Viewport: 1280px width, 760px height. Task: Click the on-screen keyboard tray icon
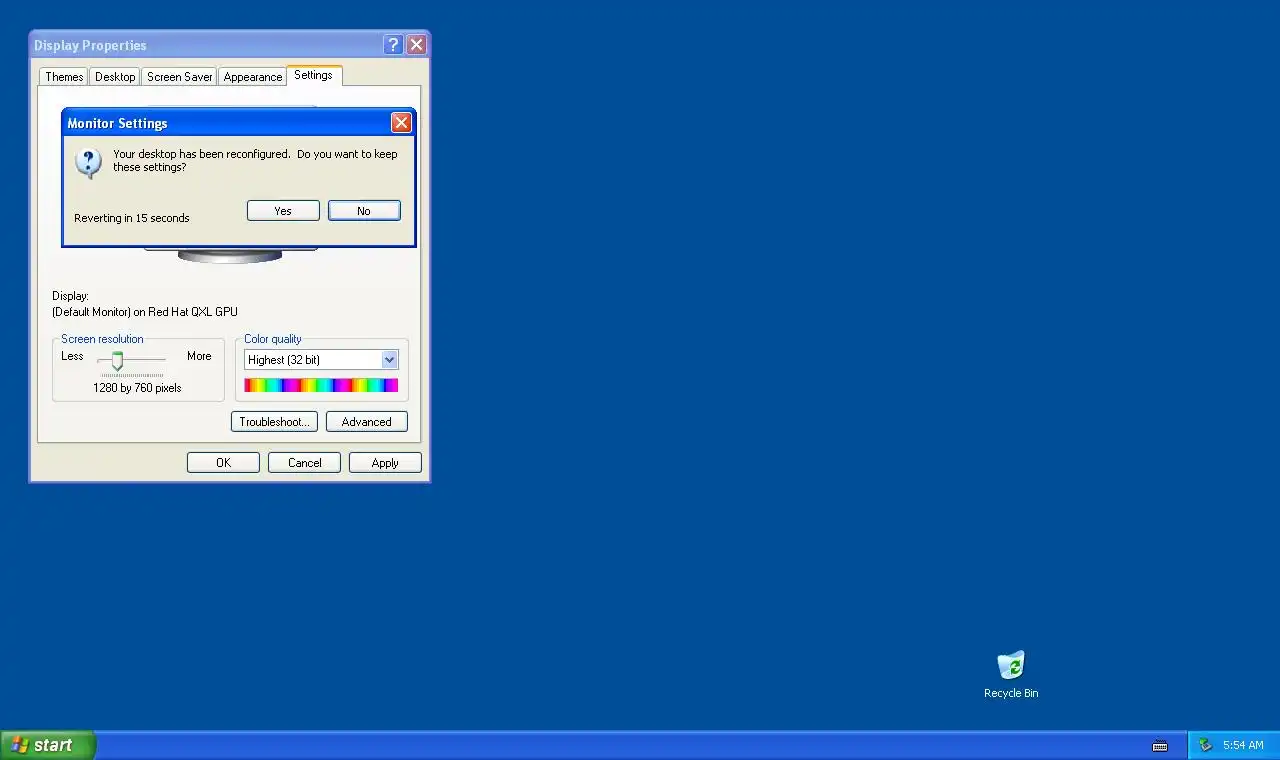click(1160, 745)
